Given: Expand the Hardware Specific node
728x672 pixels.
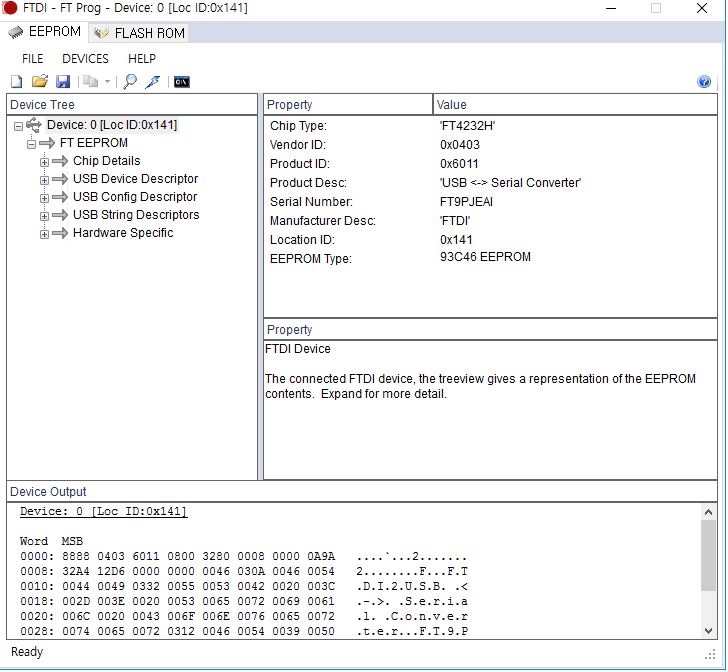Looking at the screenshot, I should tap(44, 234).
